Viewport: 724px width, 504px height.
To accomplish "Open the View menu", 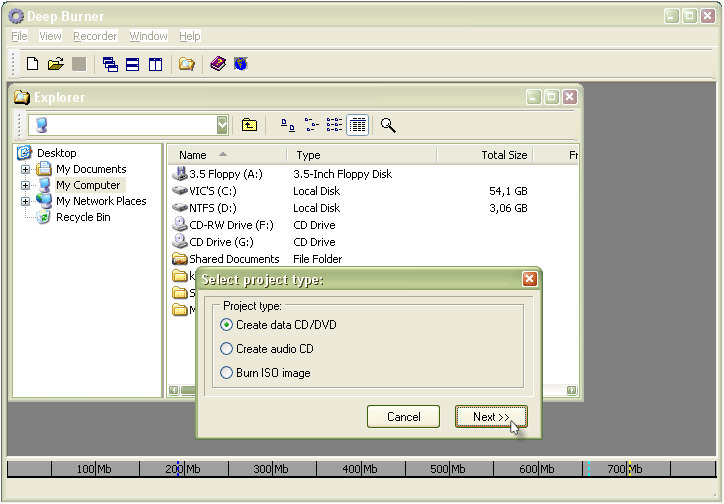I will pyautogui.click(x=50, y=36).
